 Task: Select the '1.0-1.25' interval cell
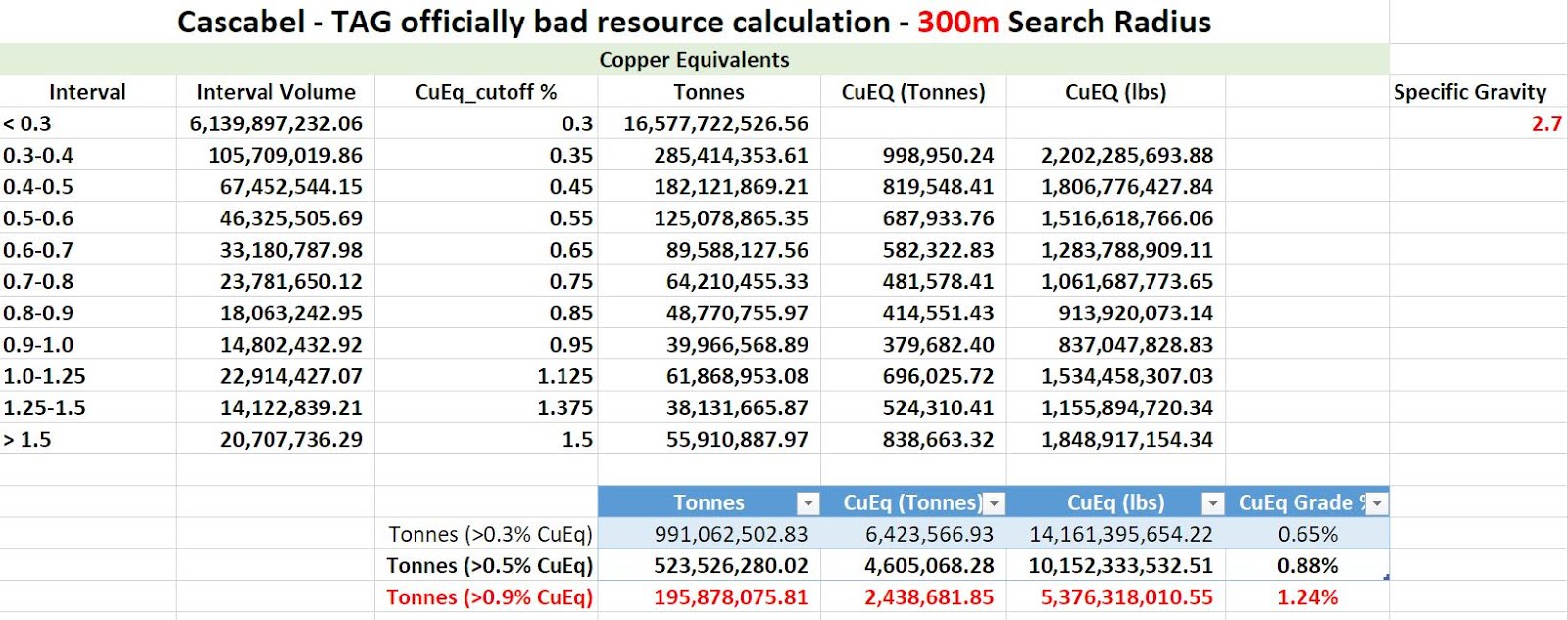(88, 375)
